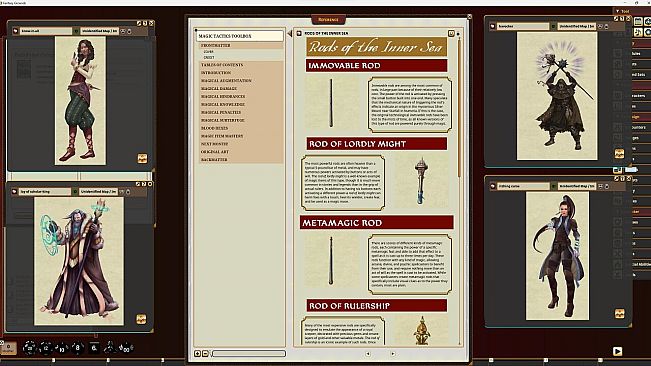Click collapse-all button at index bottom

[205, 354]
